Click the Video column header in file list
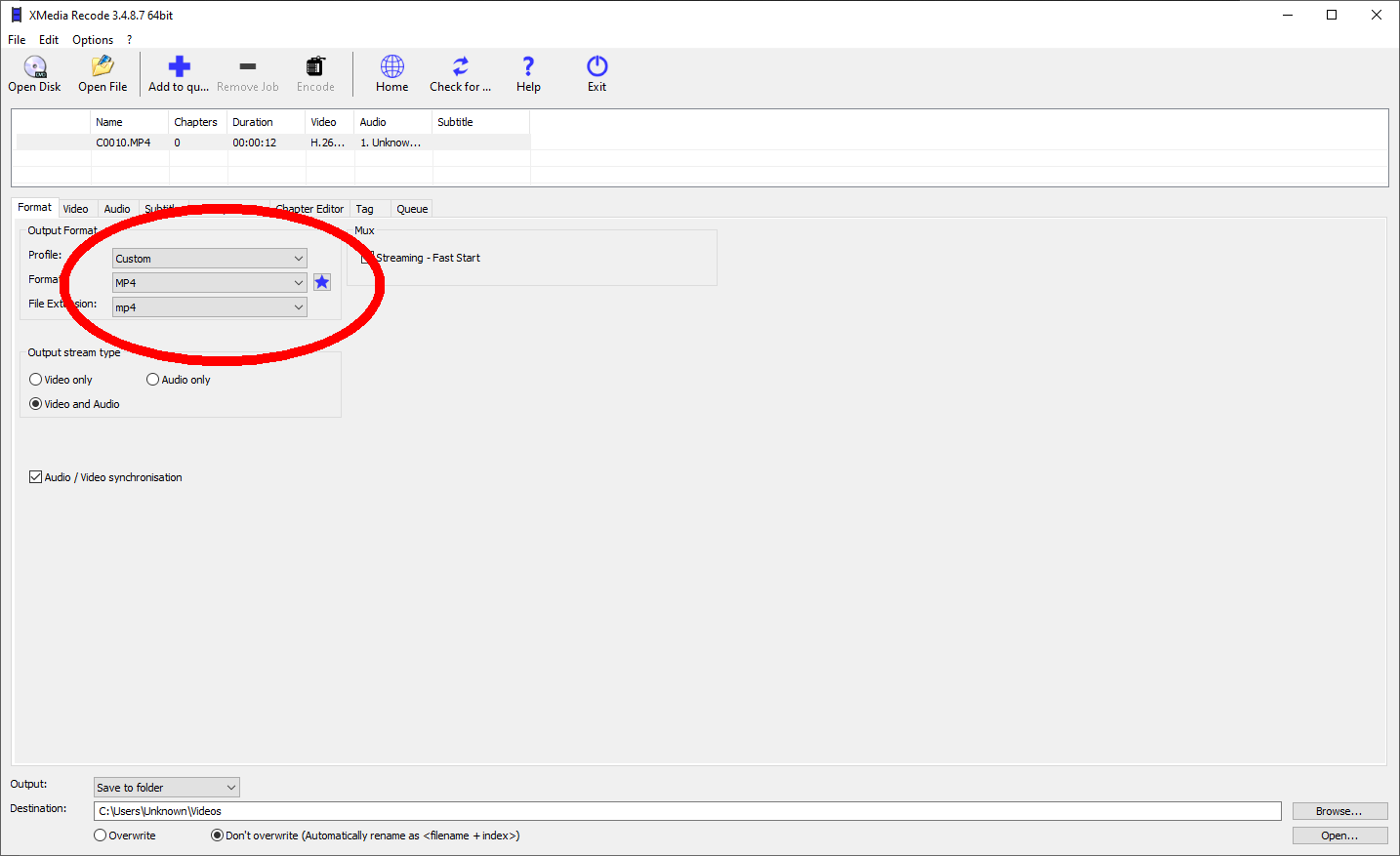1400x856 pixels. tap(330, 122)
